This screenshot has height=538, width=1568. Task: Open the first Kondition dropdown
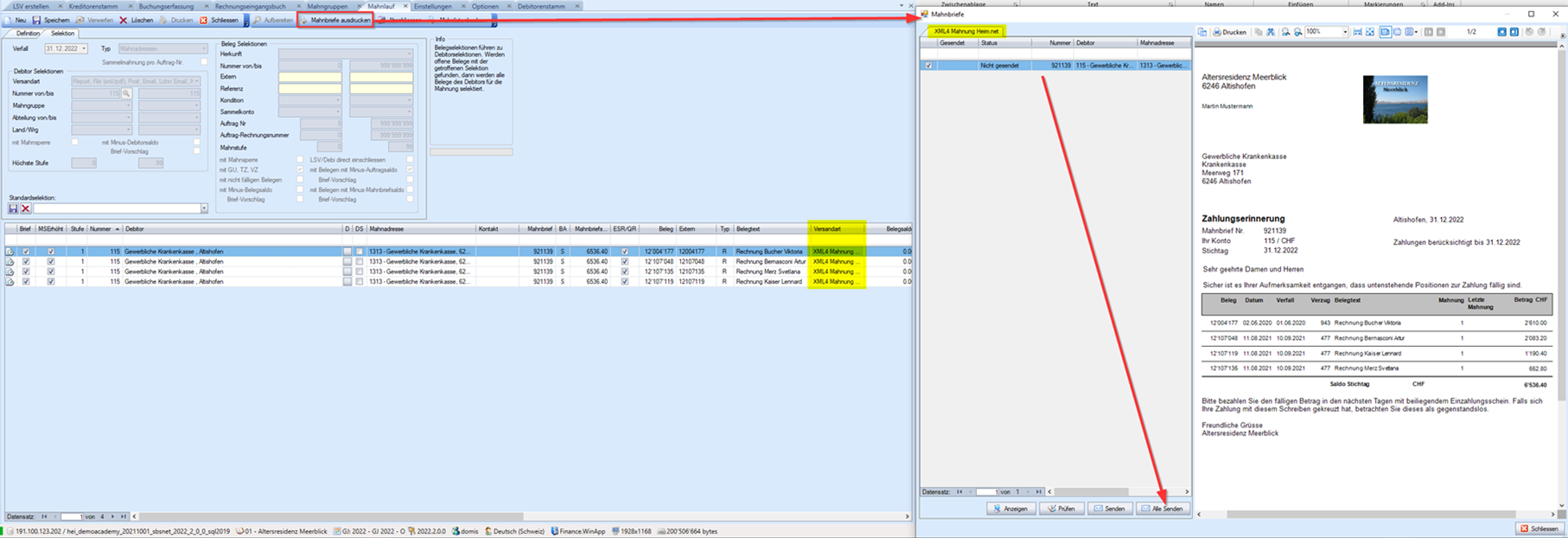338,100
